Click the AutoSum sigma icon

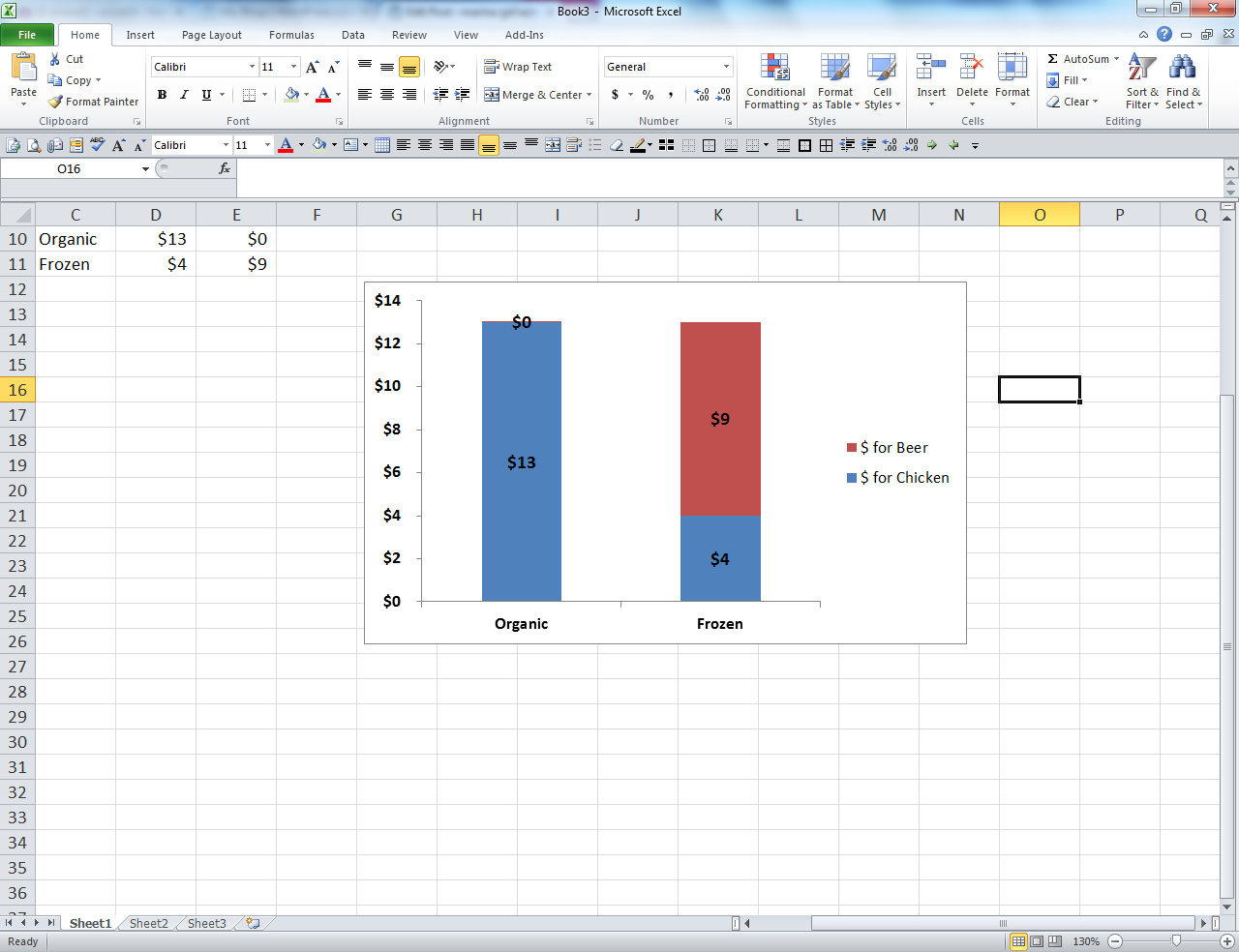pos(1053,59)
